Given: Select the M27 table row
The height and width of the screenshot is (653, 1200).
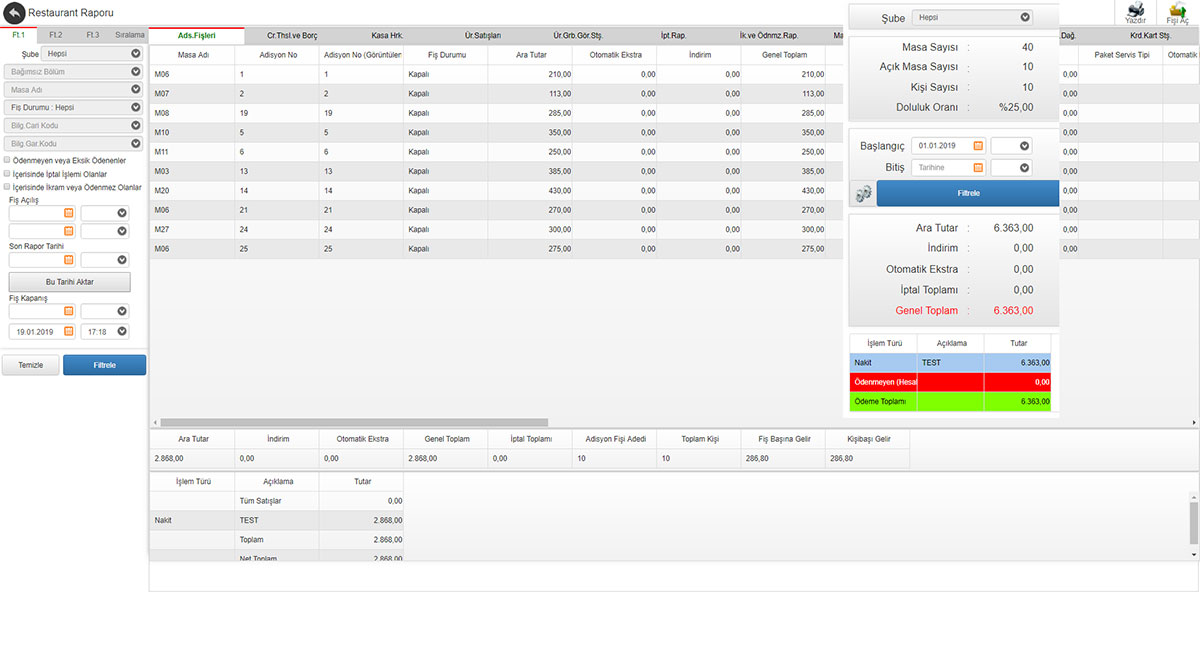Looking at the screenshot, I should pyautogui.click(x=497, y=229).
